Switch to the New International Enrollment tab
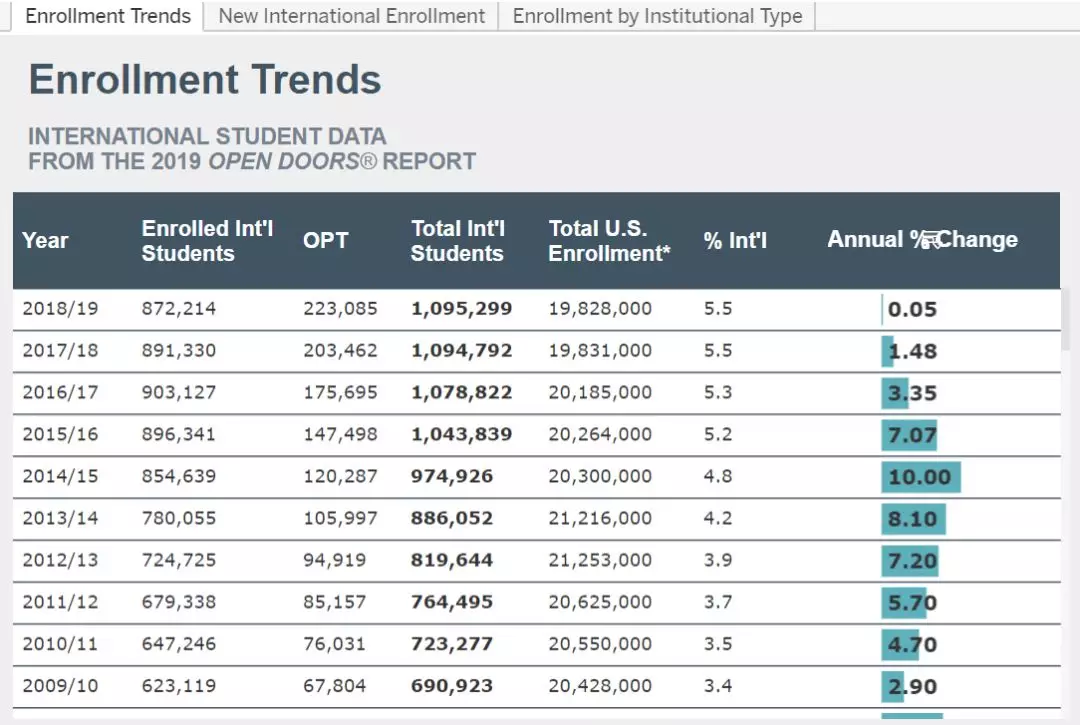This screenshot has height=725, width=1080. click(x=351, y=16)
